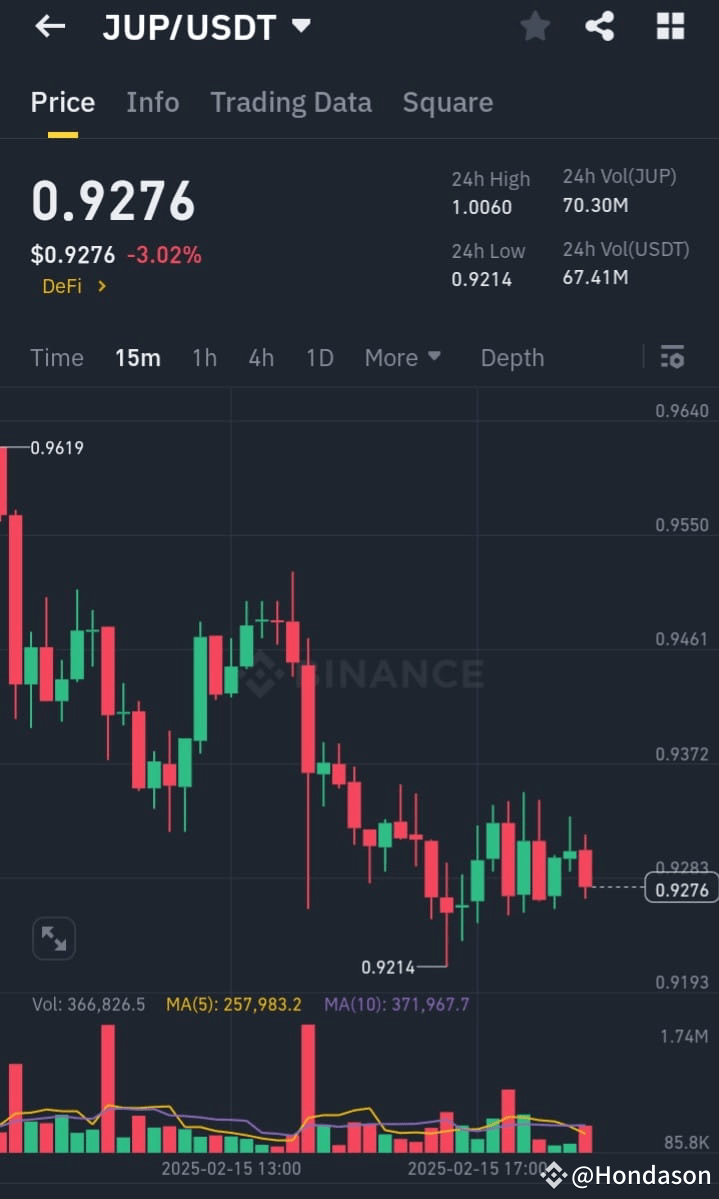This screenshot has width=719, height=1199.
Task: Switch to the Depth view
Action: [512, 357]
